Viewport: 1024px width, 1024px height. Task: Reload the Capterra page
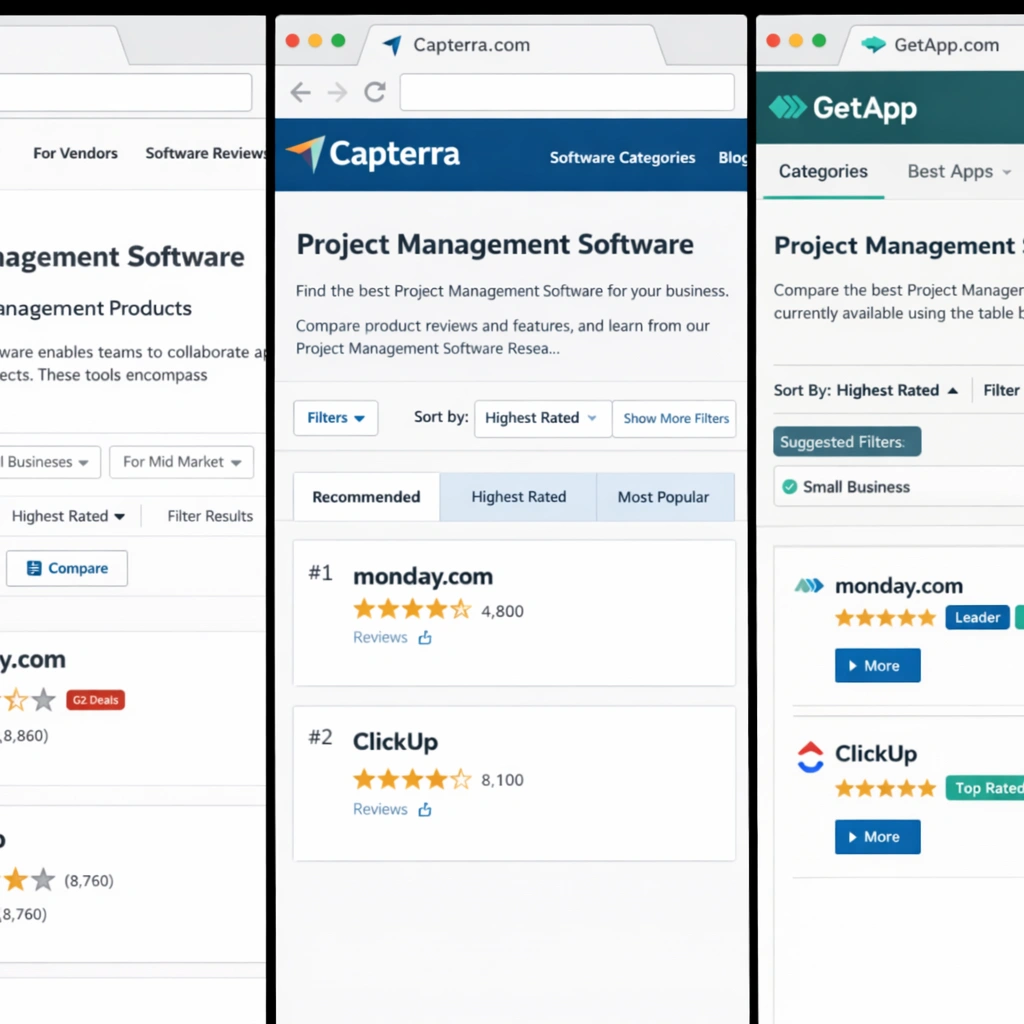coord(375,93)
